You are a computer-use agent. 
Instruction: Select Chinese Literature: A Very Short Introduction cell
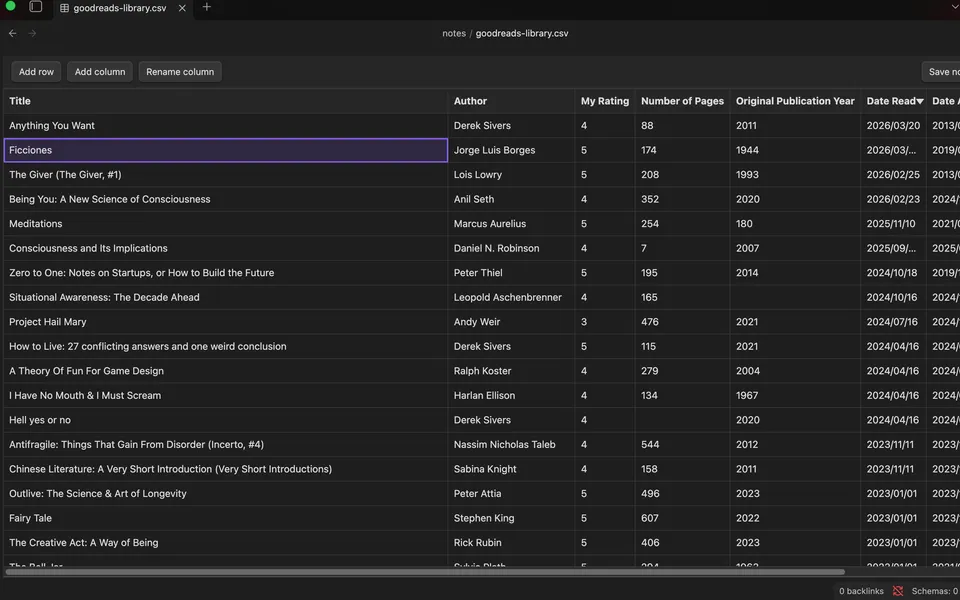pos(226,468)
